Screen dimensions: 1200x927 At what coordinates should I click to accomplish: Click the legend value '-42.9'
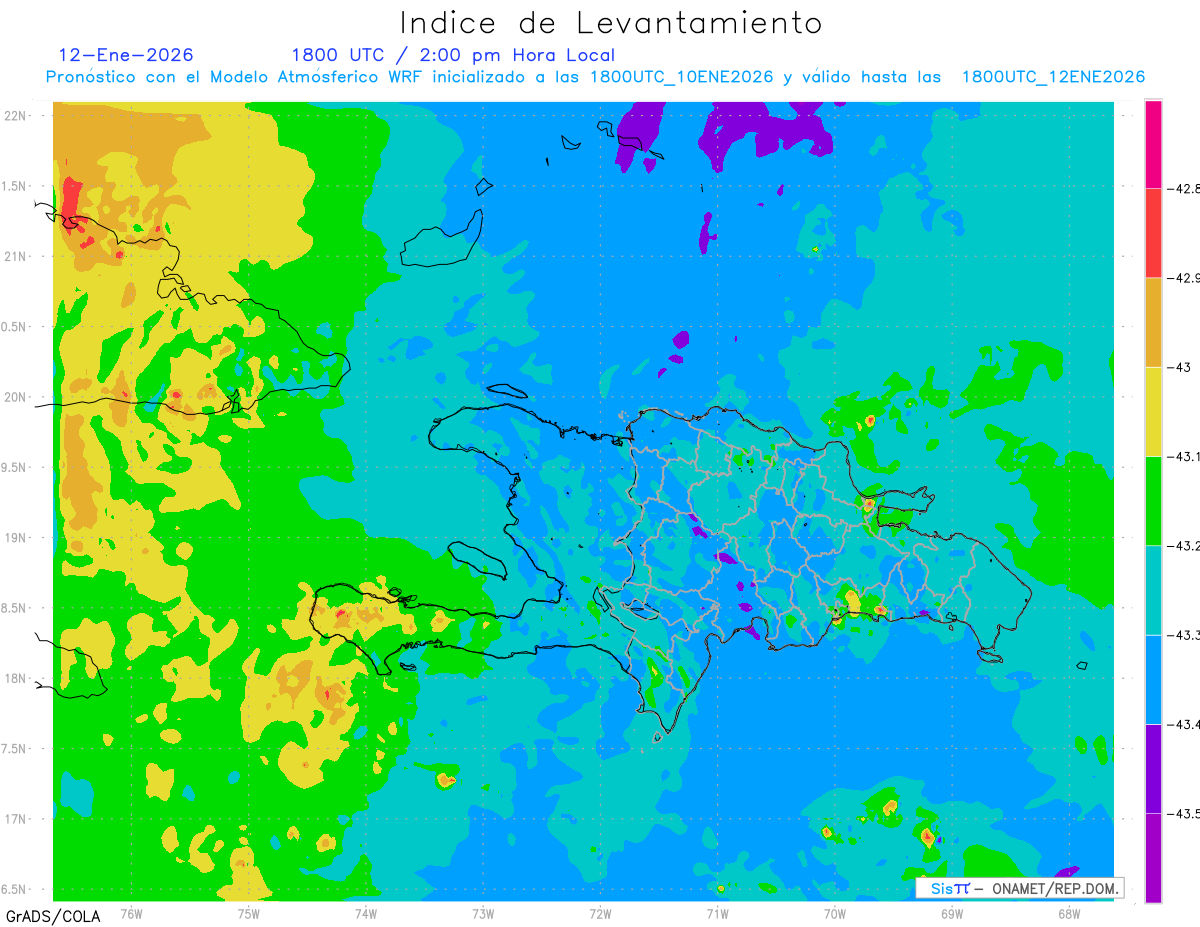coord(1185,277)
